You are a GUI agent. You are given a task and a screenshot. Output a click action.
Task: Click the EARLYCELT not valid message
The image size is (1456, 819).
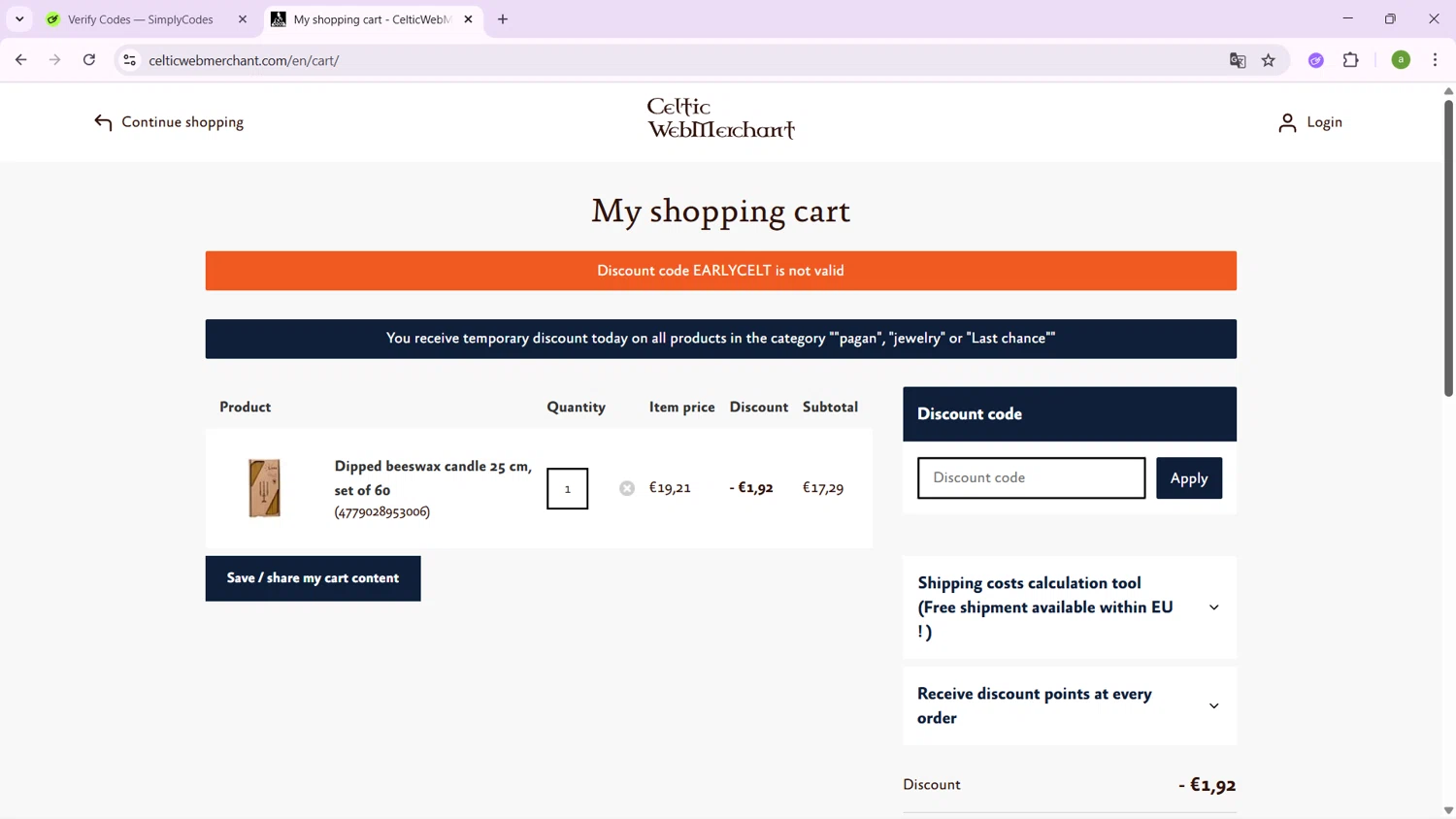click(720, 271)
